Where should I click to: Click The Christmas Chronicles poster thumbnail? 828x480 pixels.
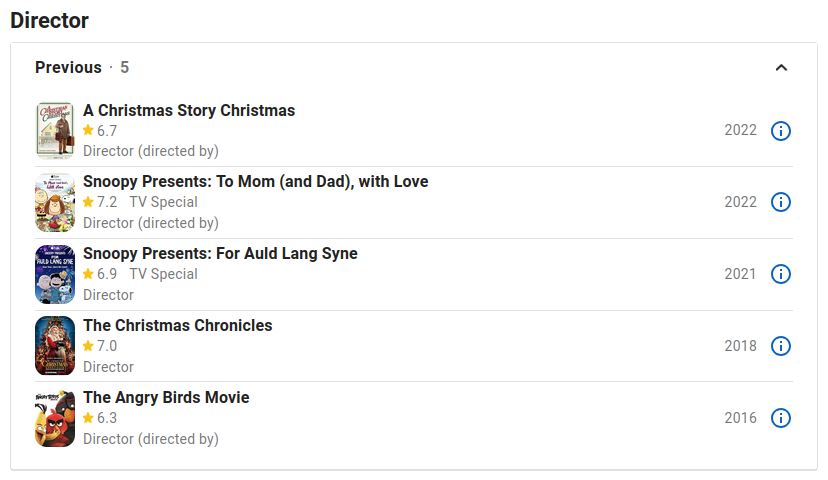pyautogui.click(x=55, y=346)
